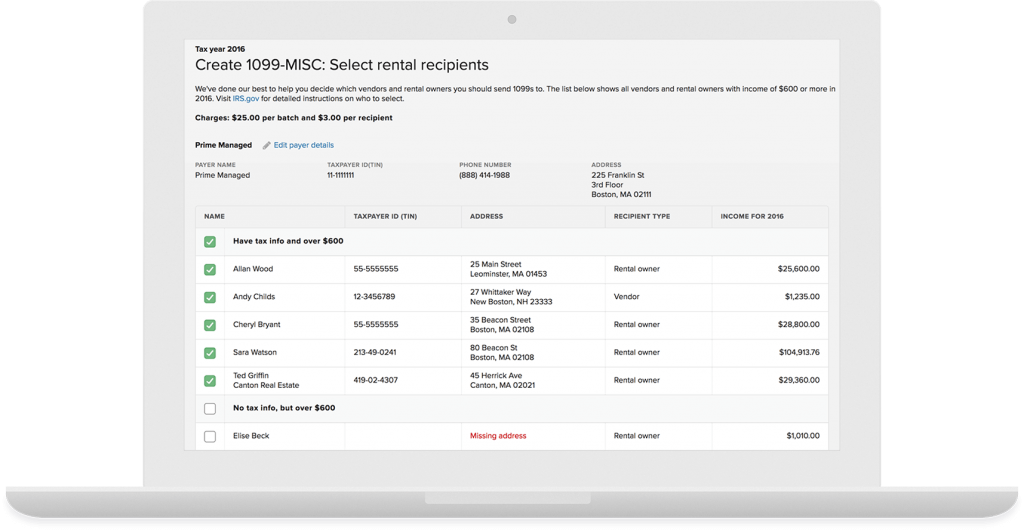Screen dimensions: 1024x530
Task: Select the Elise Beck checkbox
Action: 210,436
